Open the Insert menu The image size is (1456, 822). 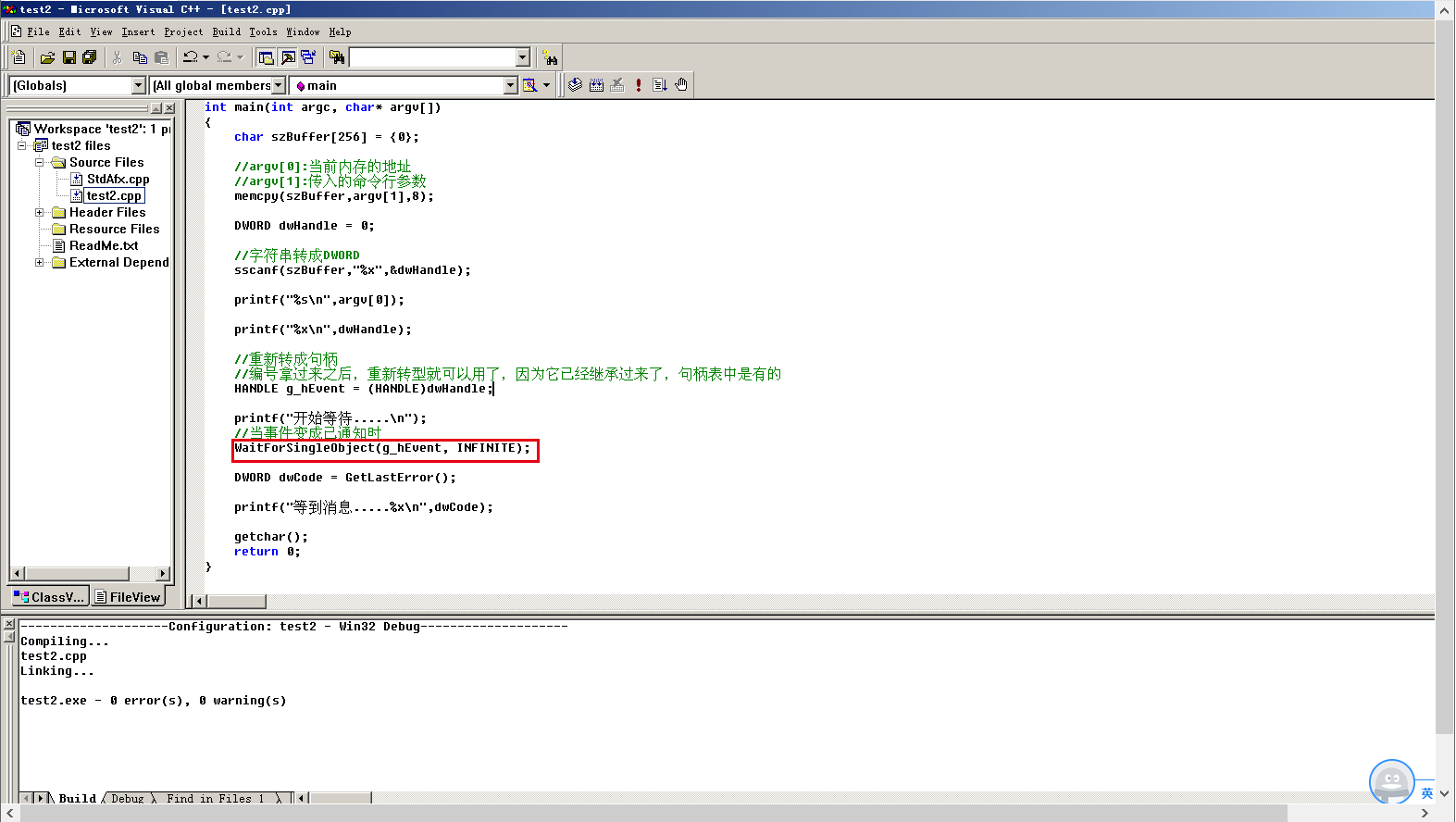point(138,31)
